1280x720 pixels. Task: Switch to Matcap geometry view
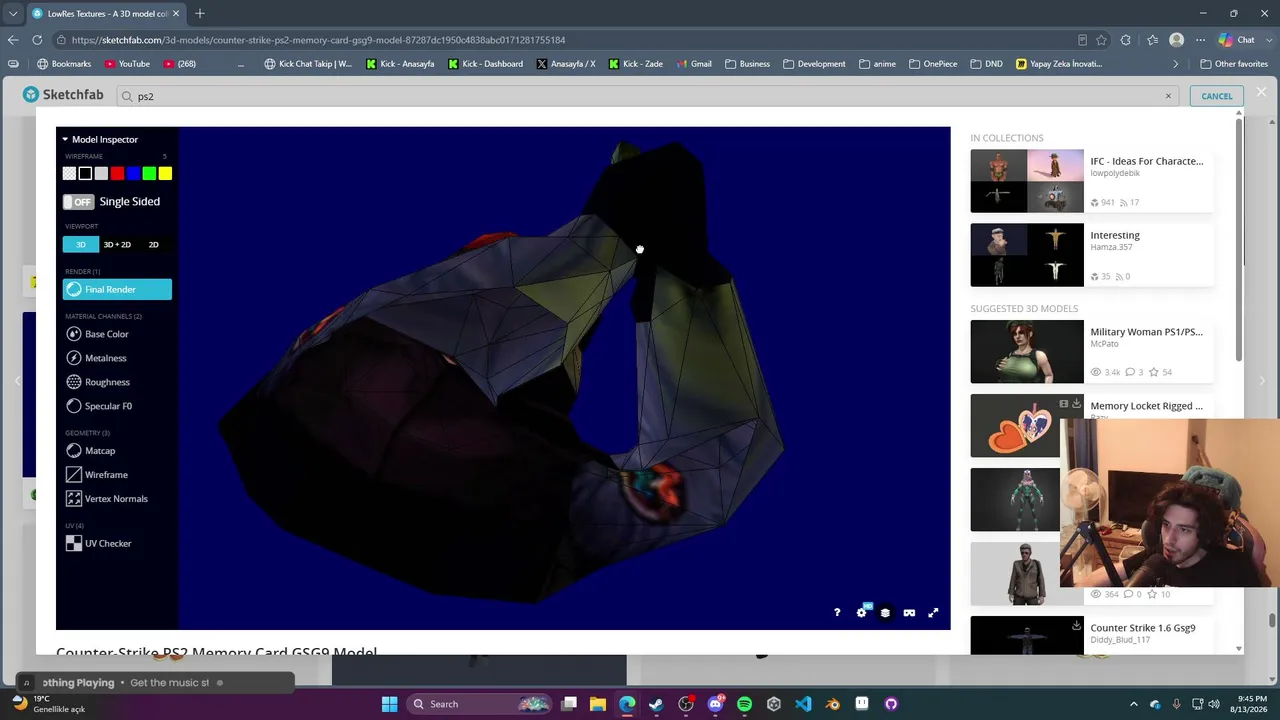click(x=90, y=451)
